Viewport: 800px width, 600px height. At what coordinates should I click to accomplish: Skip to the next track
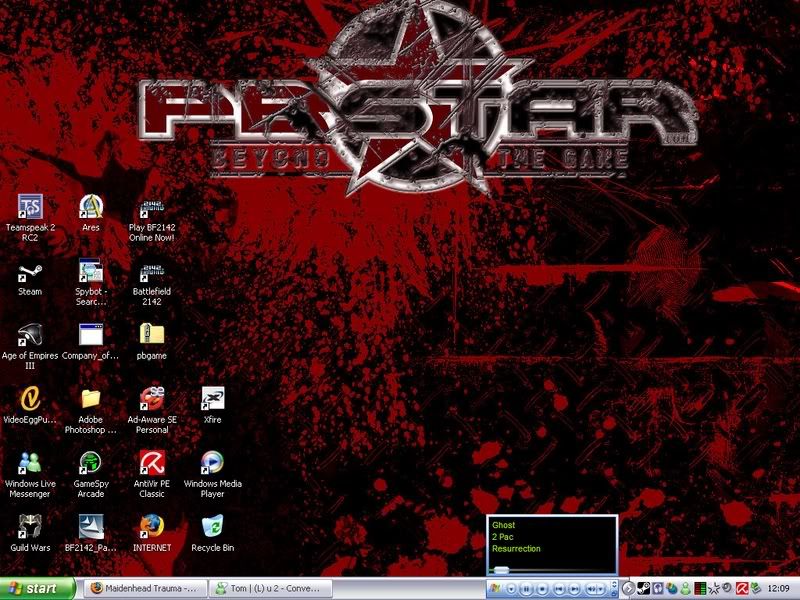[574, 589]
